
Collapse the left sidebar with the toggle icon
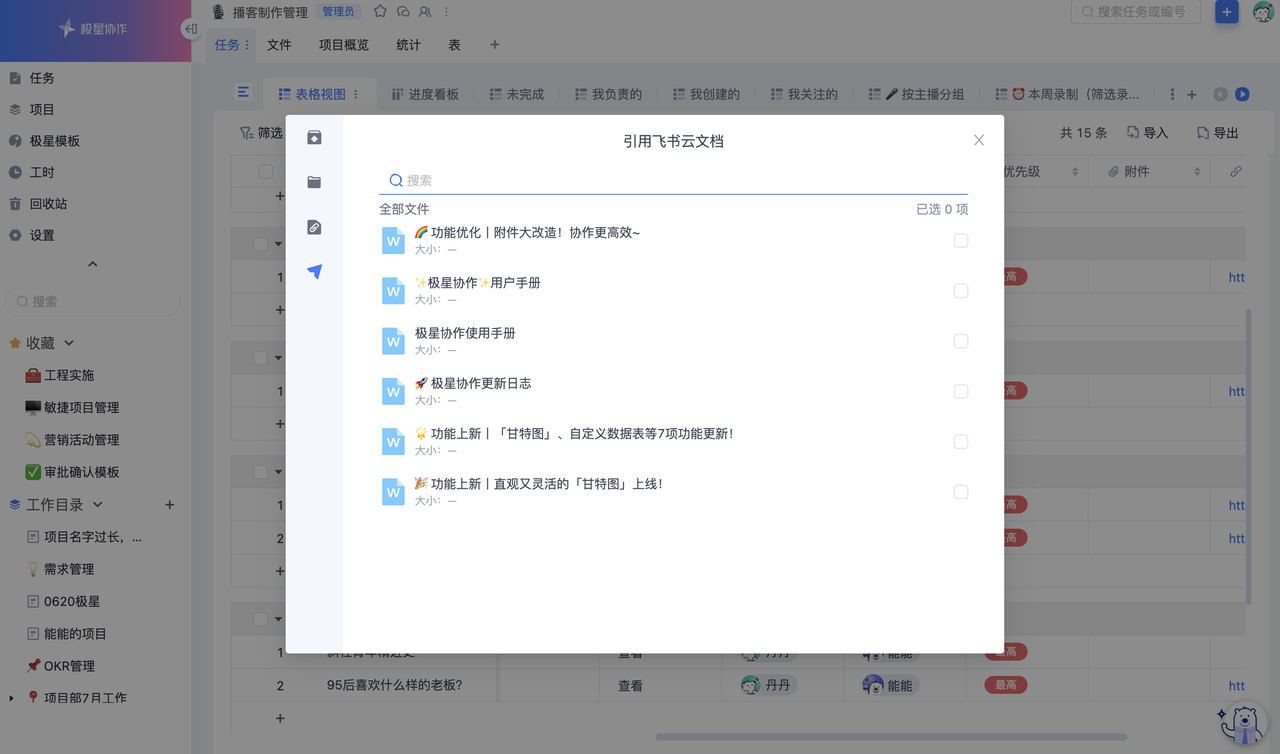pos(190,29)
